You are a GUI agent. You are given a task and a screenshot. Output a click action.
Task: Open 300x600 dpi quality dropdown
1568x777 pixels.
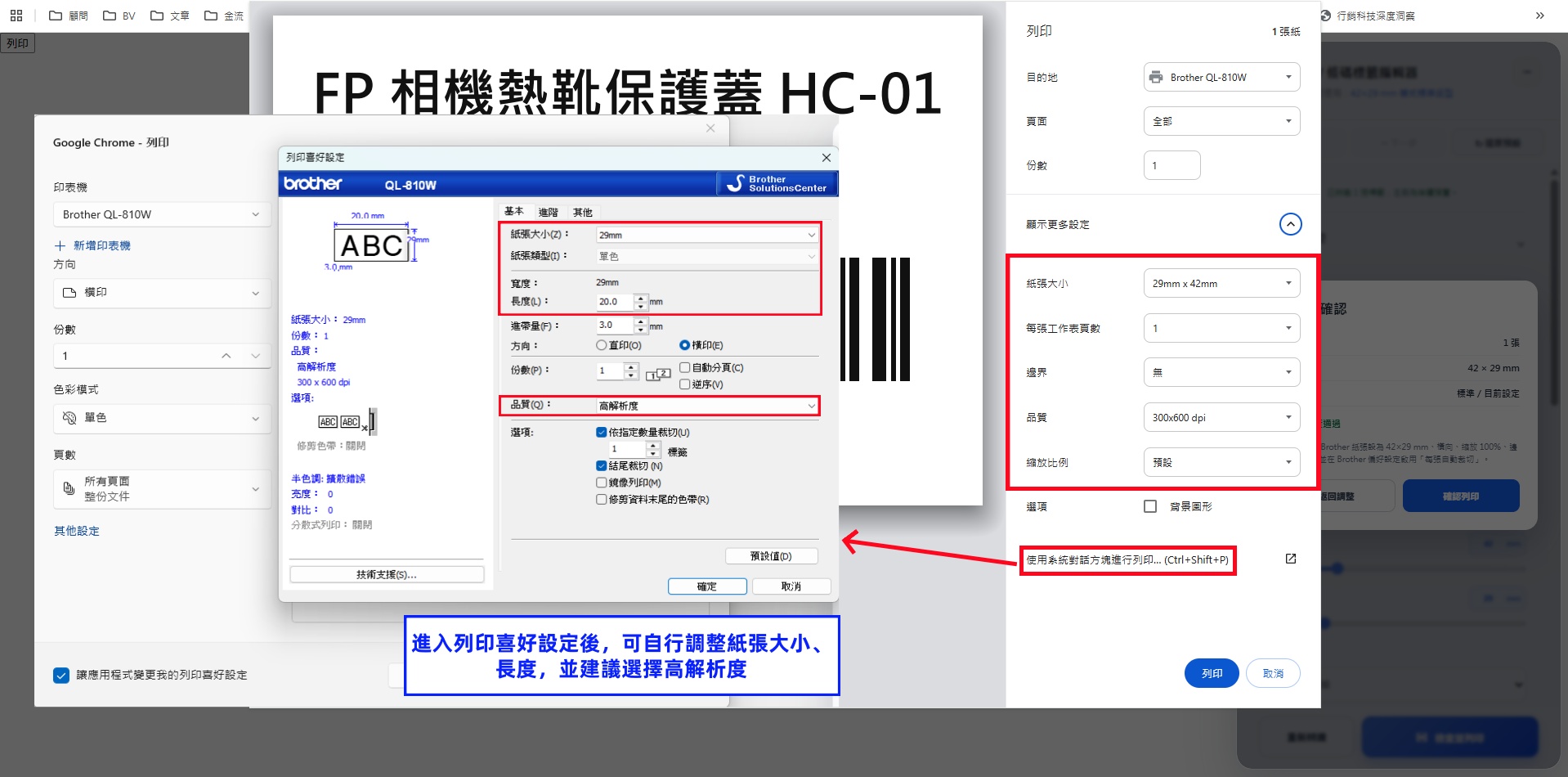pyautogui.click(x=1221, y=417)
